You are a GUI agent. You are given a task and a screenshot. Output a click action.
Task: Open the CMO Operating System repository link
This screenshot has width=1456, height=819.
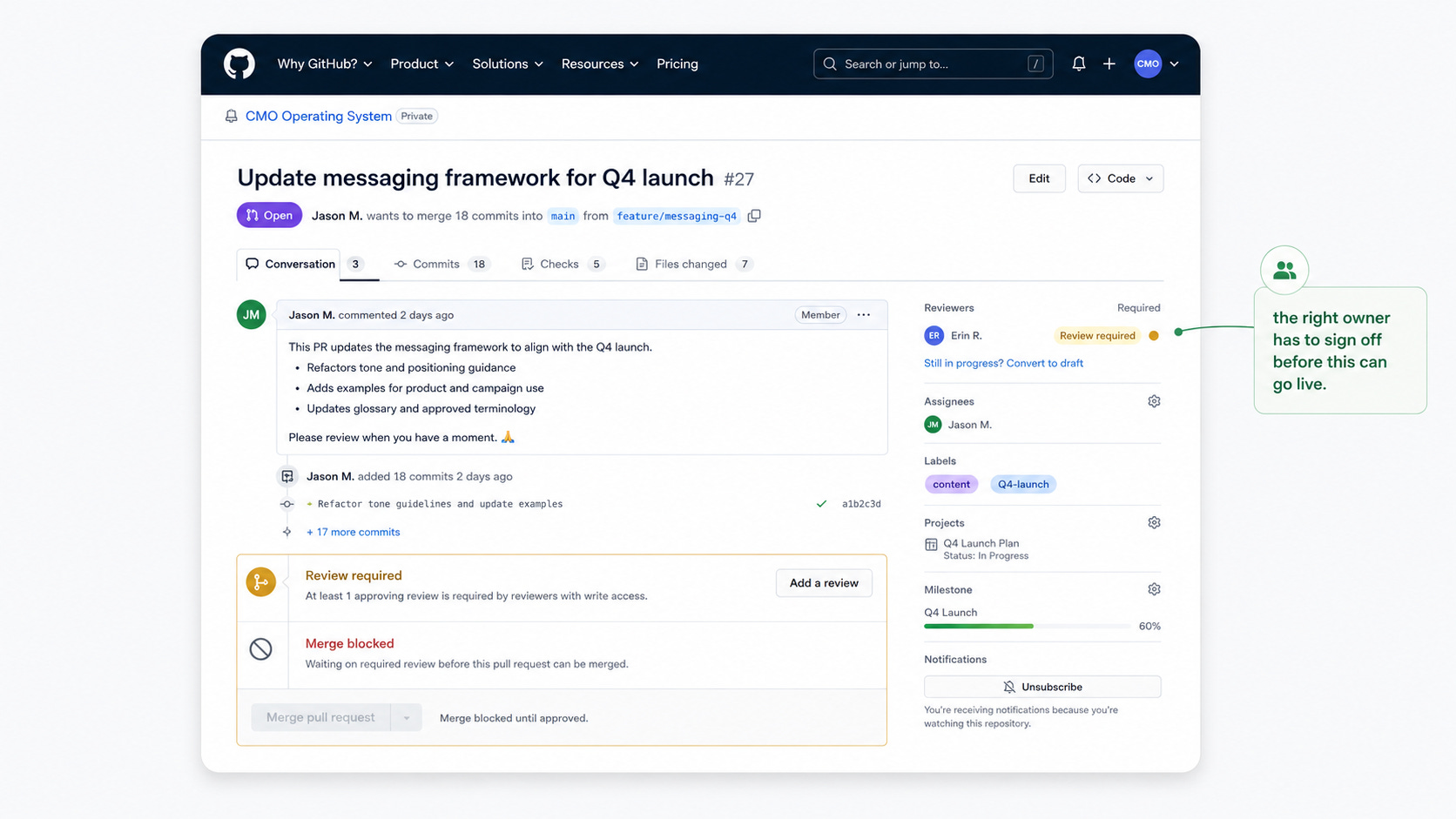[x=319, y=116]
